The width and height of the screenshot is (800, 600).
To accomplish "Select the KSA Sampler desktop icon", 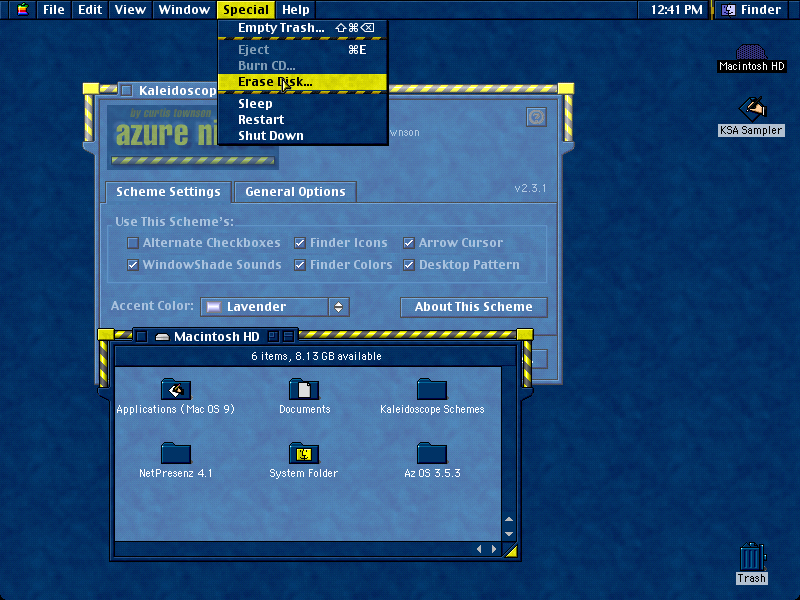I will click(x=753, y=109).
